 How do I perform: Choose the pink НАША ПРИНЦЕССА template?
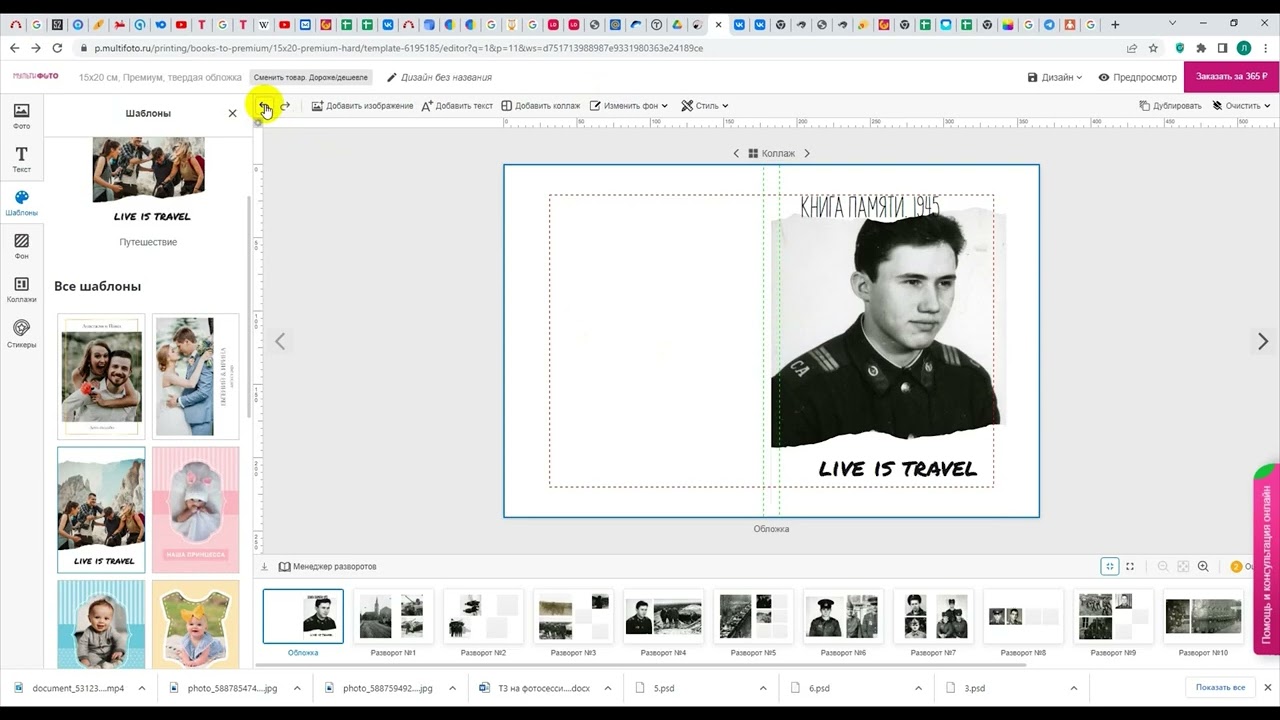coord(196,510)
